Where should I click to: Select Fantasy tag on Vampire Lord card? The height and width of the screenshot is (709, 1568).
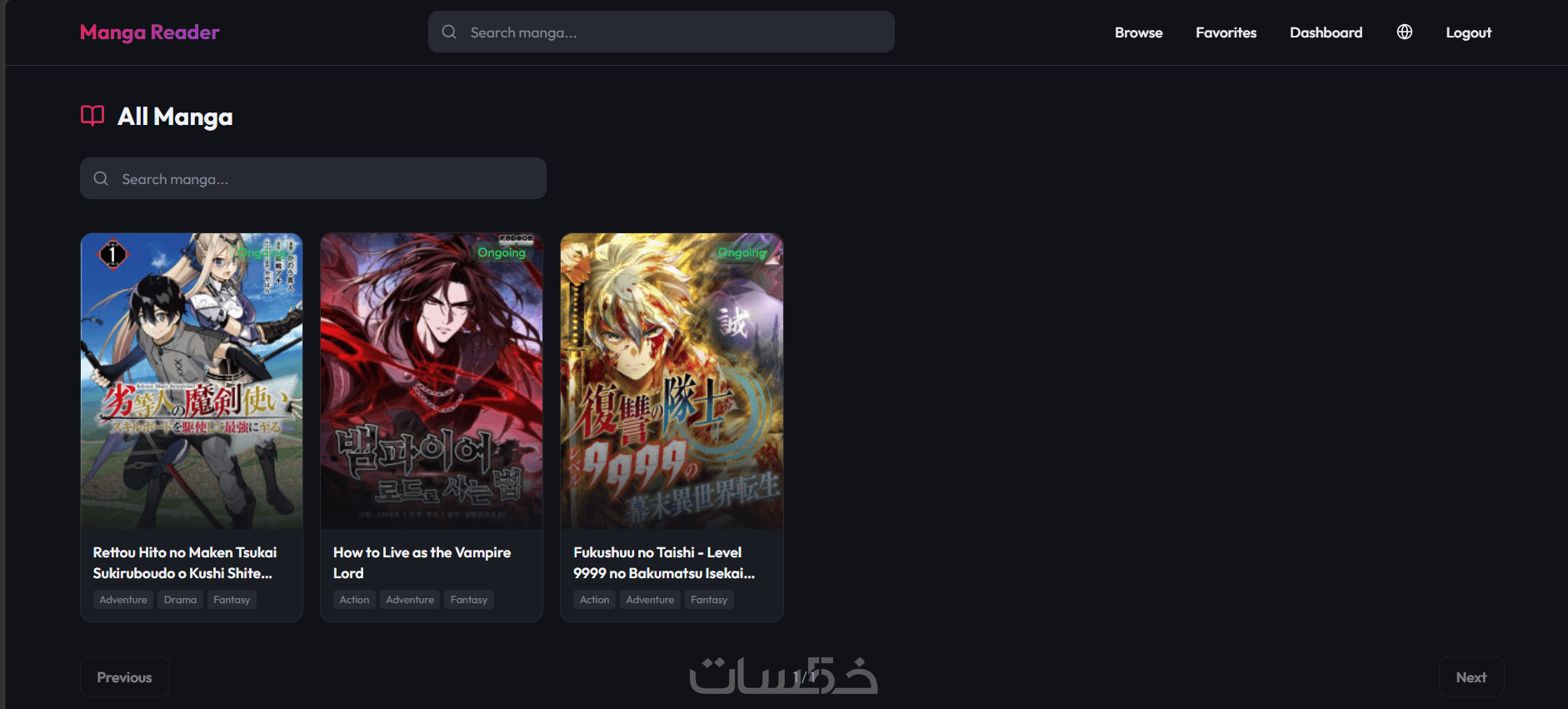(469, 600)
